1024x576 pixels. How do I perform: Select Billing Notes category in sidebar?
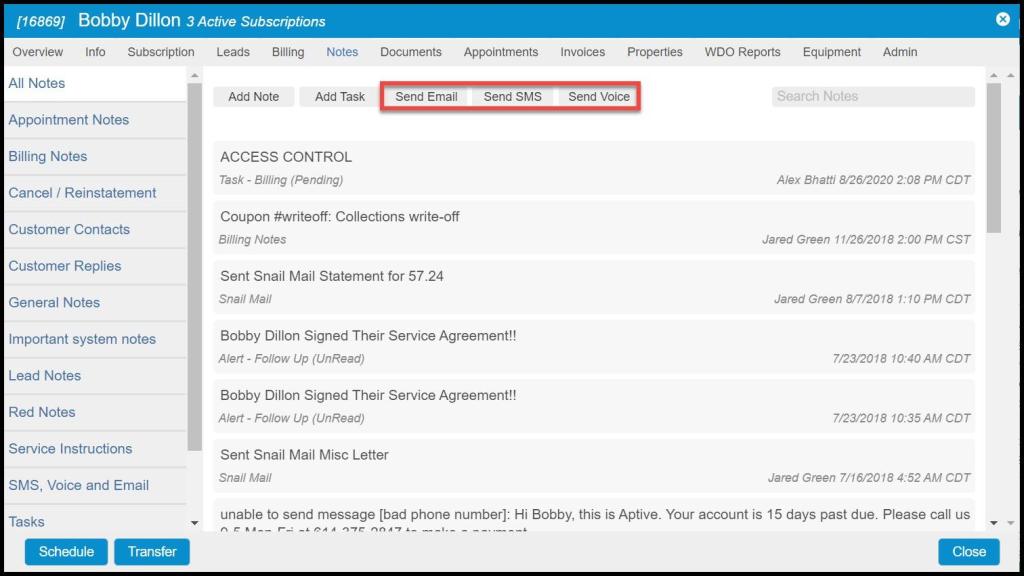click(x=48, y=156)
